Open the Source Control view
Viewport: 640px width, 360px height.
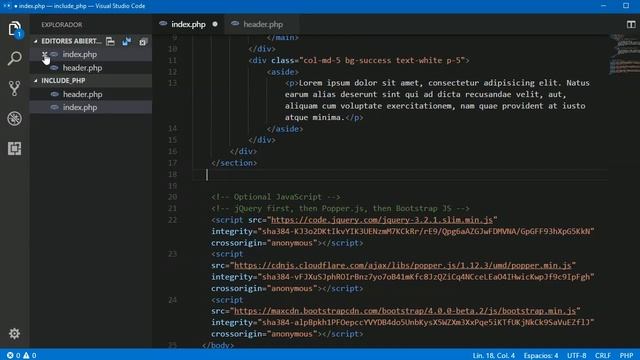(x=15, y=89)
